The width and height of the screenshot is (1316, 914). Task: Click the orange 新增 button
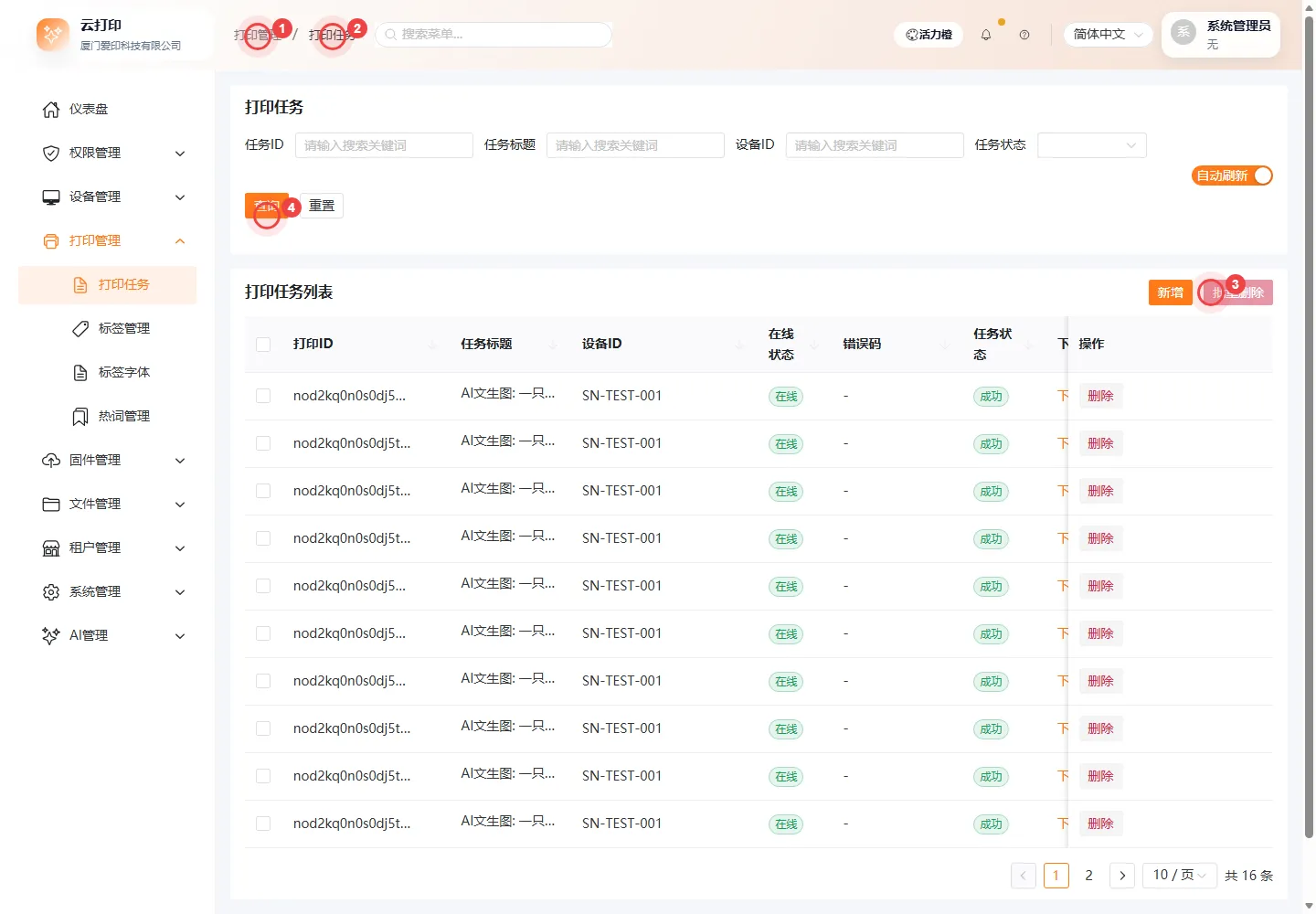click(1171, 292)
